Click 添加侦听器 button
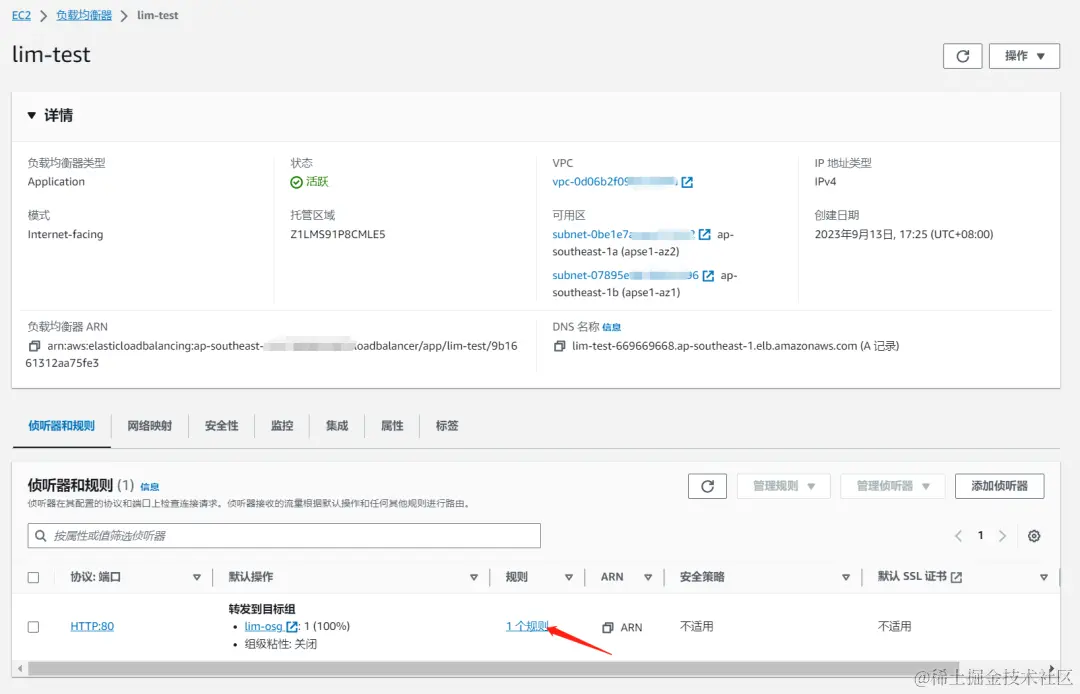1080x694 pixels. click(999, 486)
